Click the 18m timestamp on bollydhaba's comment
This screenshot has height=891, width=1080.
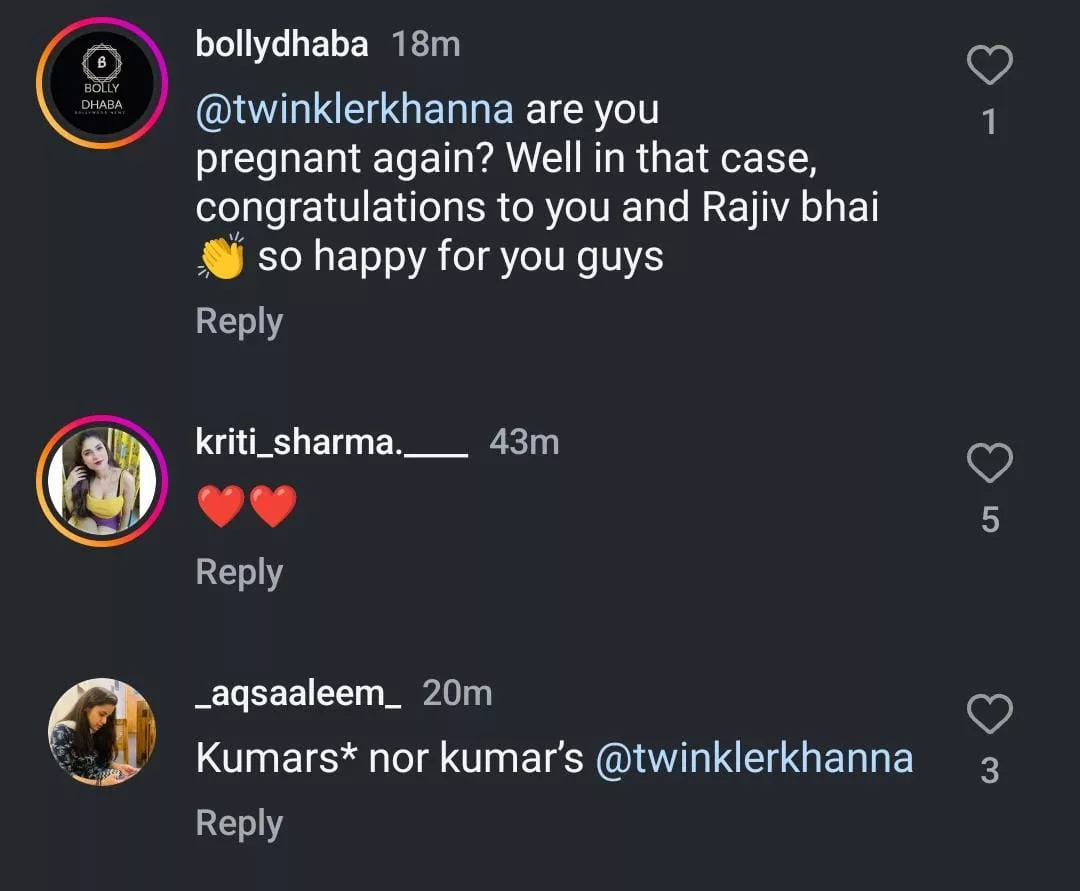pos(425,44)
